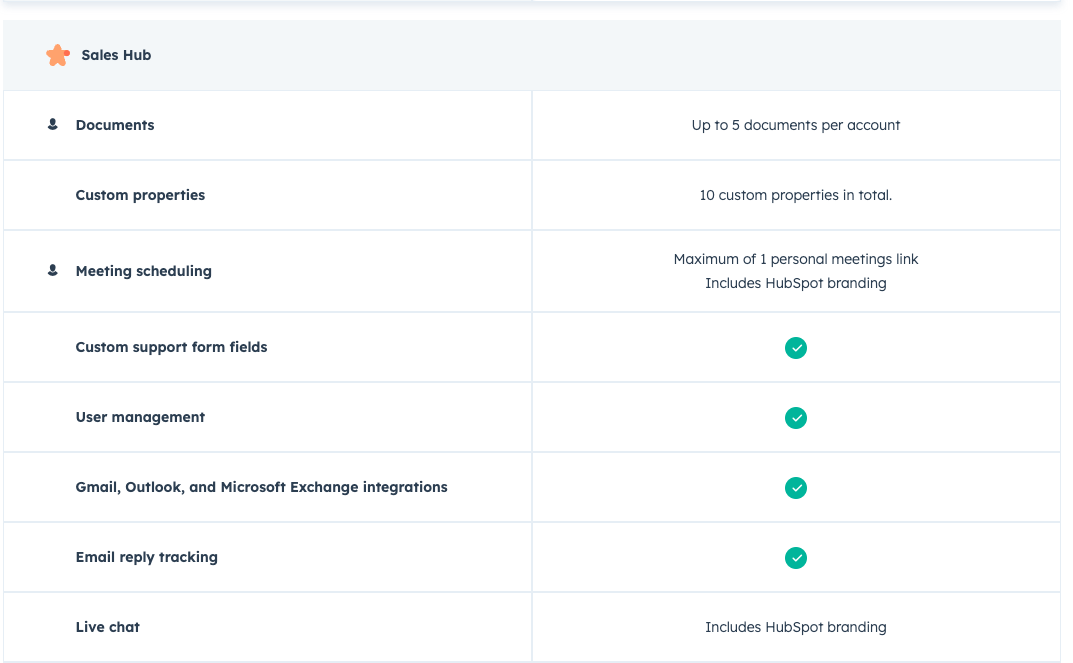Select the Meeting scheduling feature label
The width and height of the screenshot is (1073, 663).
(x=143, y=271)
